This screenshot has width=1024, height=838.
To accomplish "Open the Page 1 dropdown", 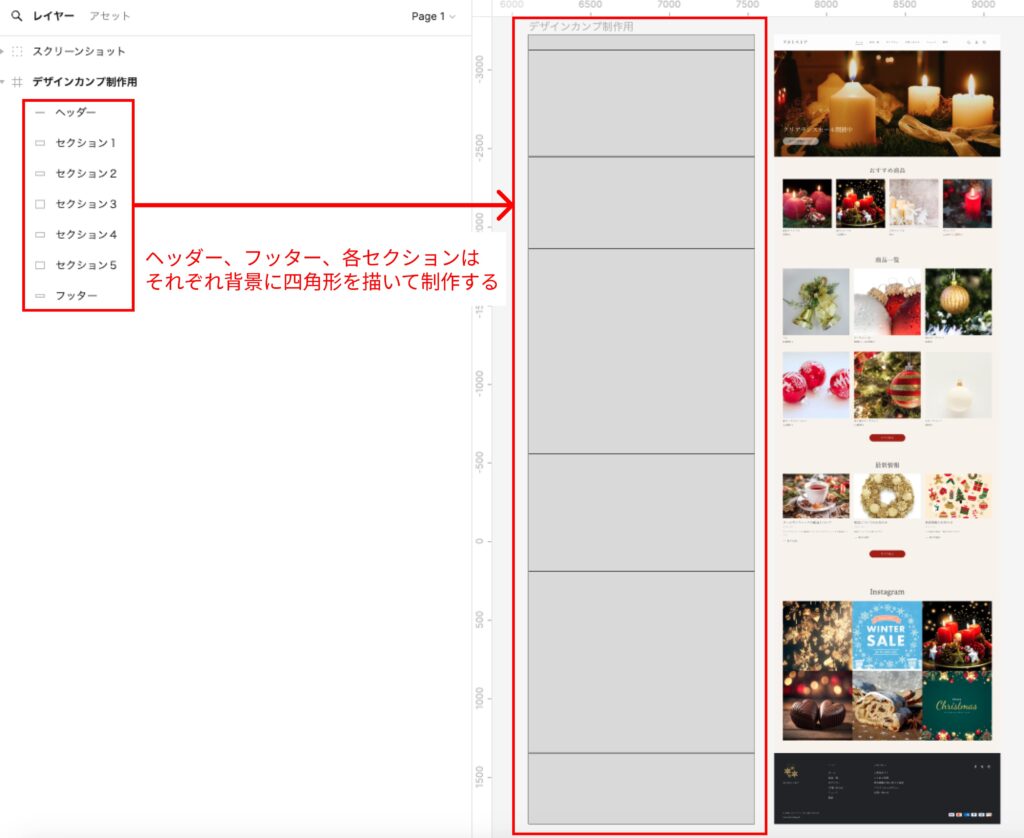I will 433,16.
